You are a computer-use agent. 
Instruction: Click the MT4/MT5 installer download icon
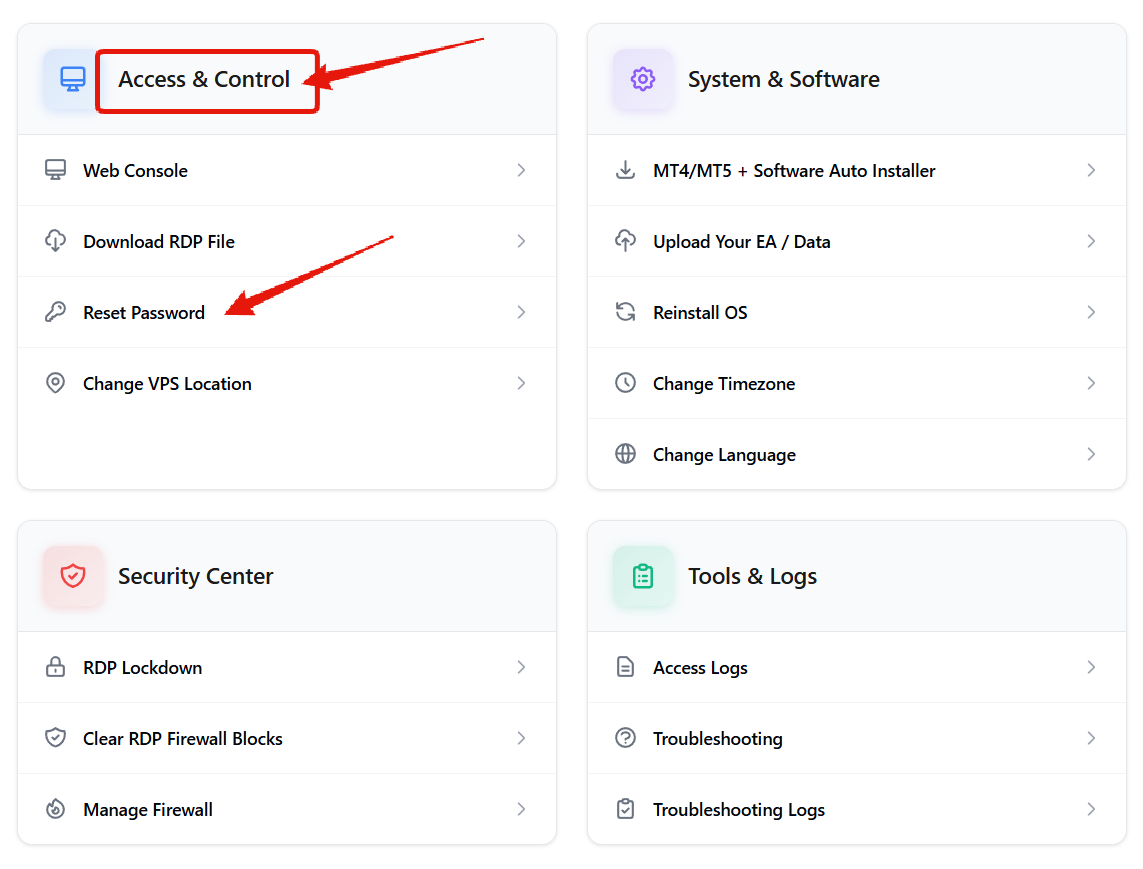point(625,170)
